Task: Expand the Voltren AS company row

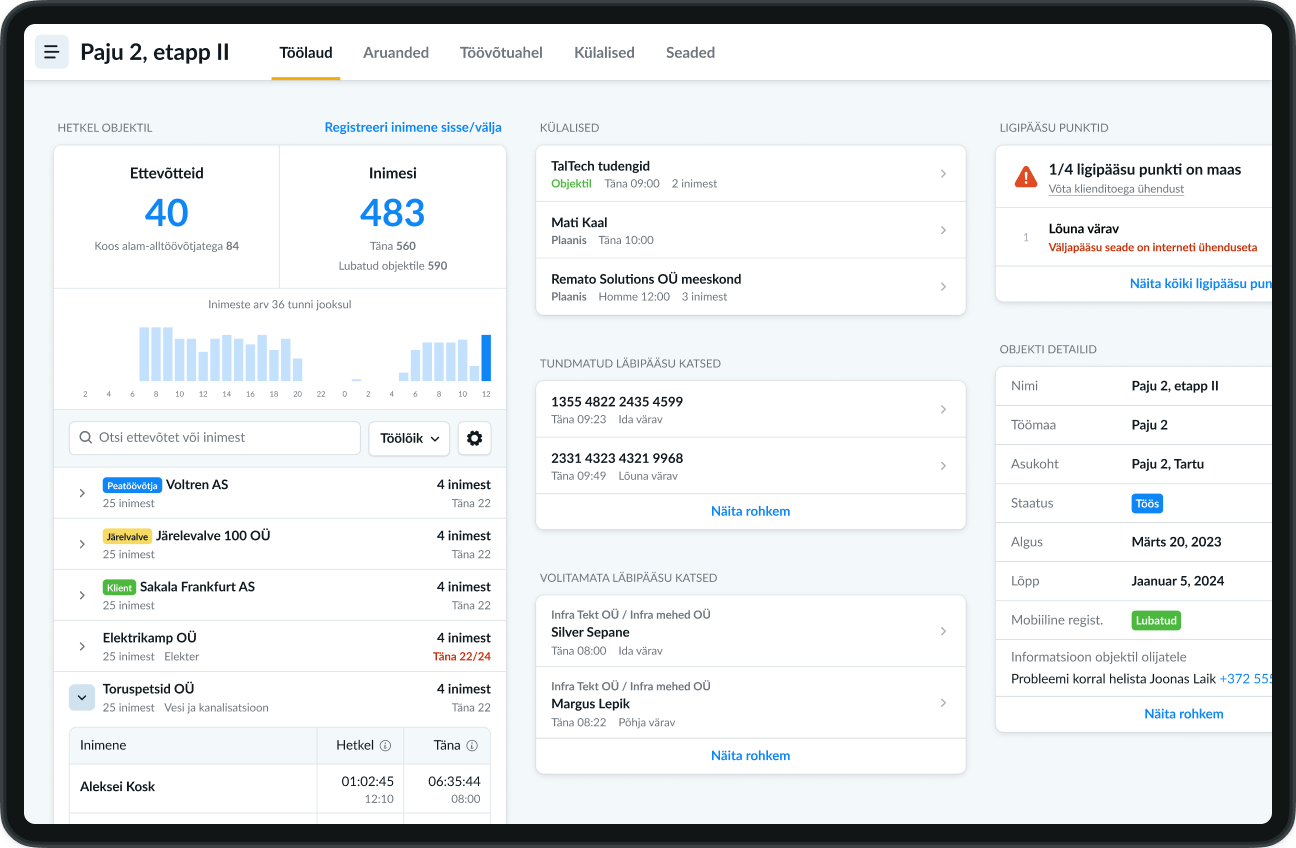Action: click(82, 493)
